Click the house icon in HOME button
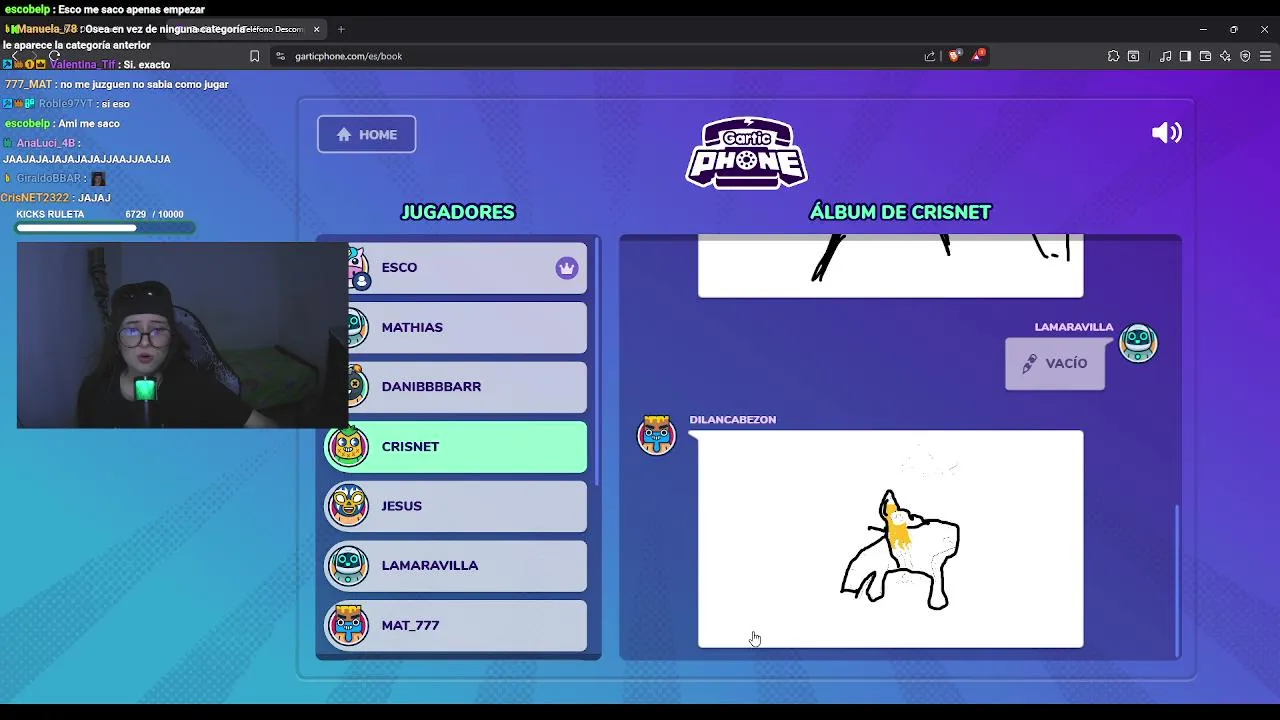The width and height of the screenshot is (1280, 720). (344, 135)
